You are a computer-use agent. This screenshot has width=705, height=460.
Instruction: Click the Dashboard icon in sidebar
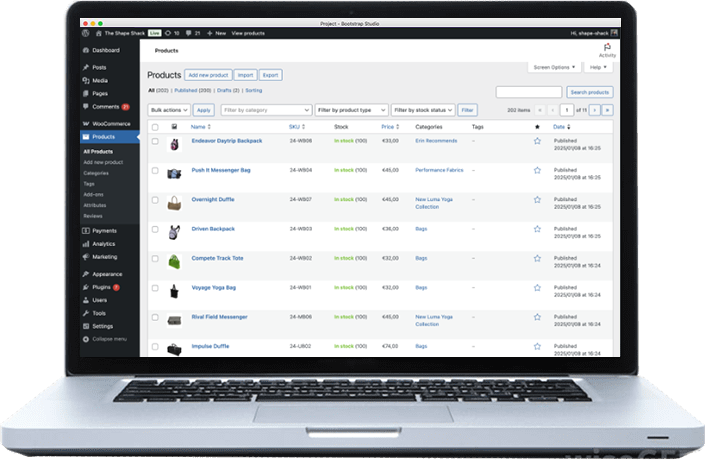click(86, 50)
